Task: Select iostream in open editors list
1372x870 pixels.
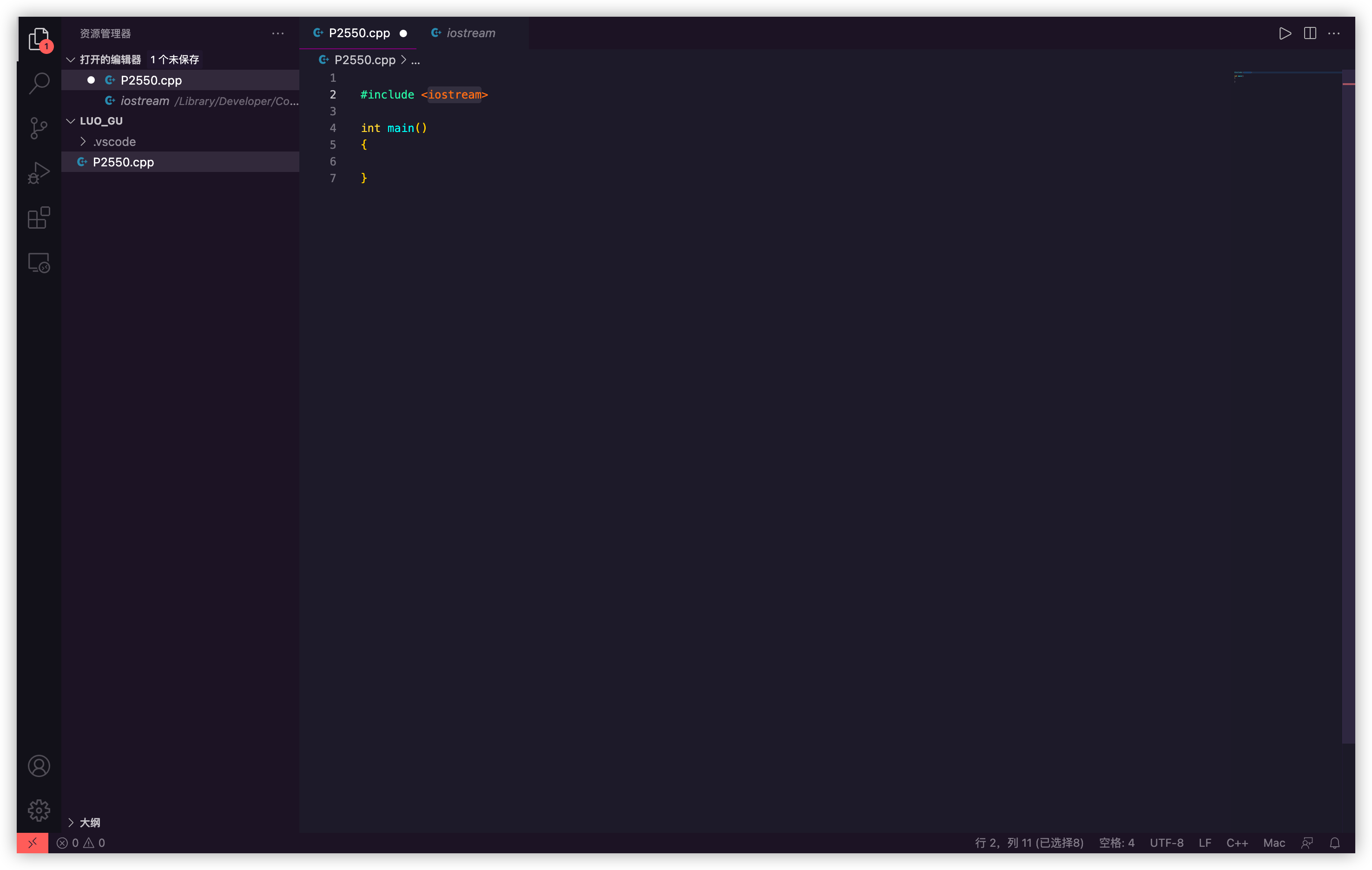Action: (x=180, y=101)
